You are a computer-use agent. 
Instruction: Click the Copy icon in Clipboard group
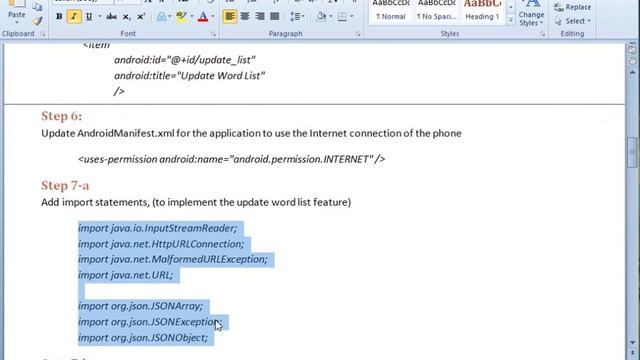pyautogui.click(x=37, y=7)
